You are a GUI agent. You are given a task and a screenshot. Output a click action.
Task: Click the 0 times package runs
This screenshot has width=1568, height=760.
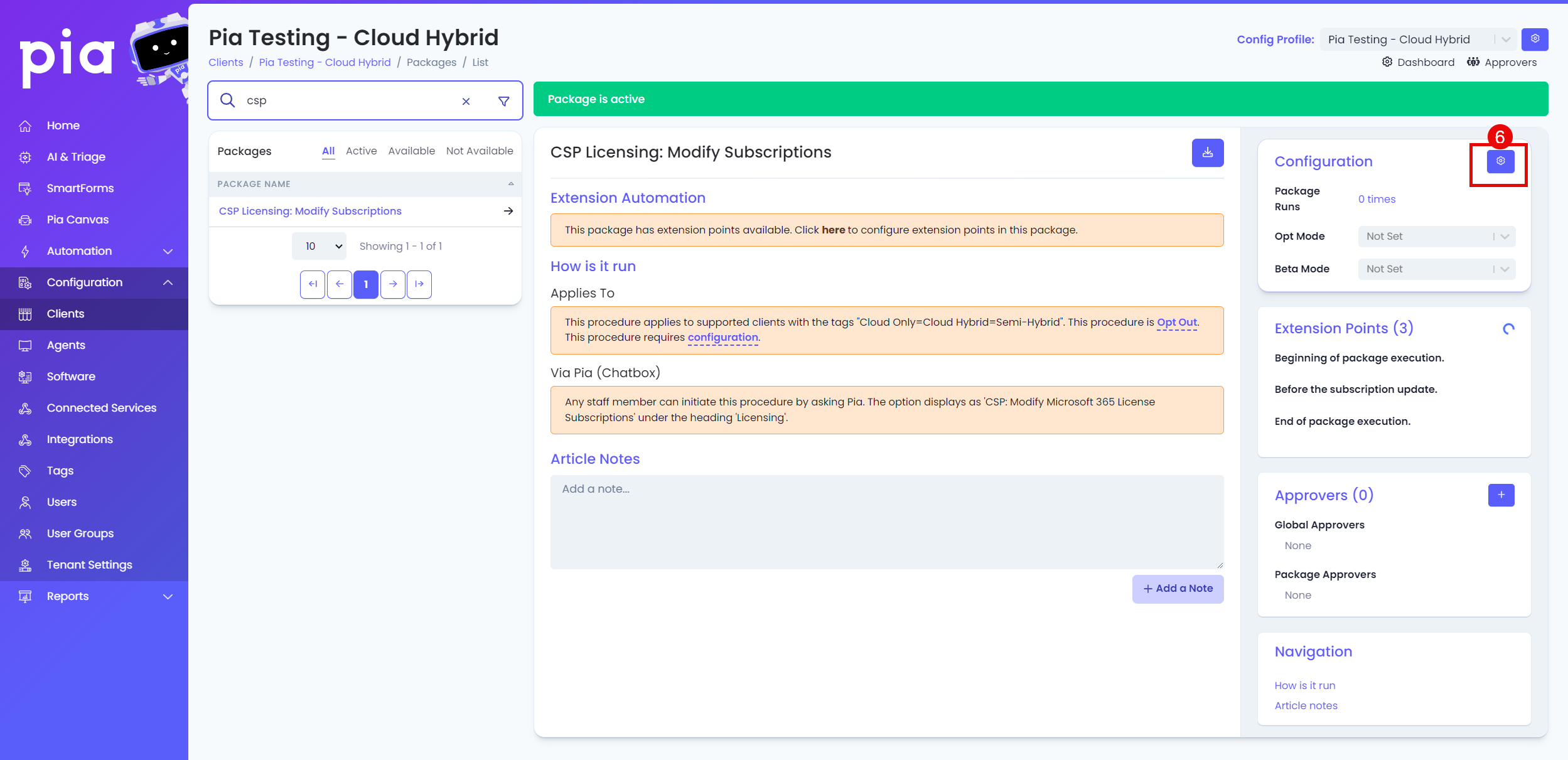tap(1377, 199)
